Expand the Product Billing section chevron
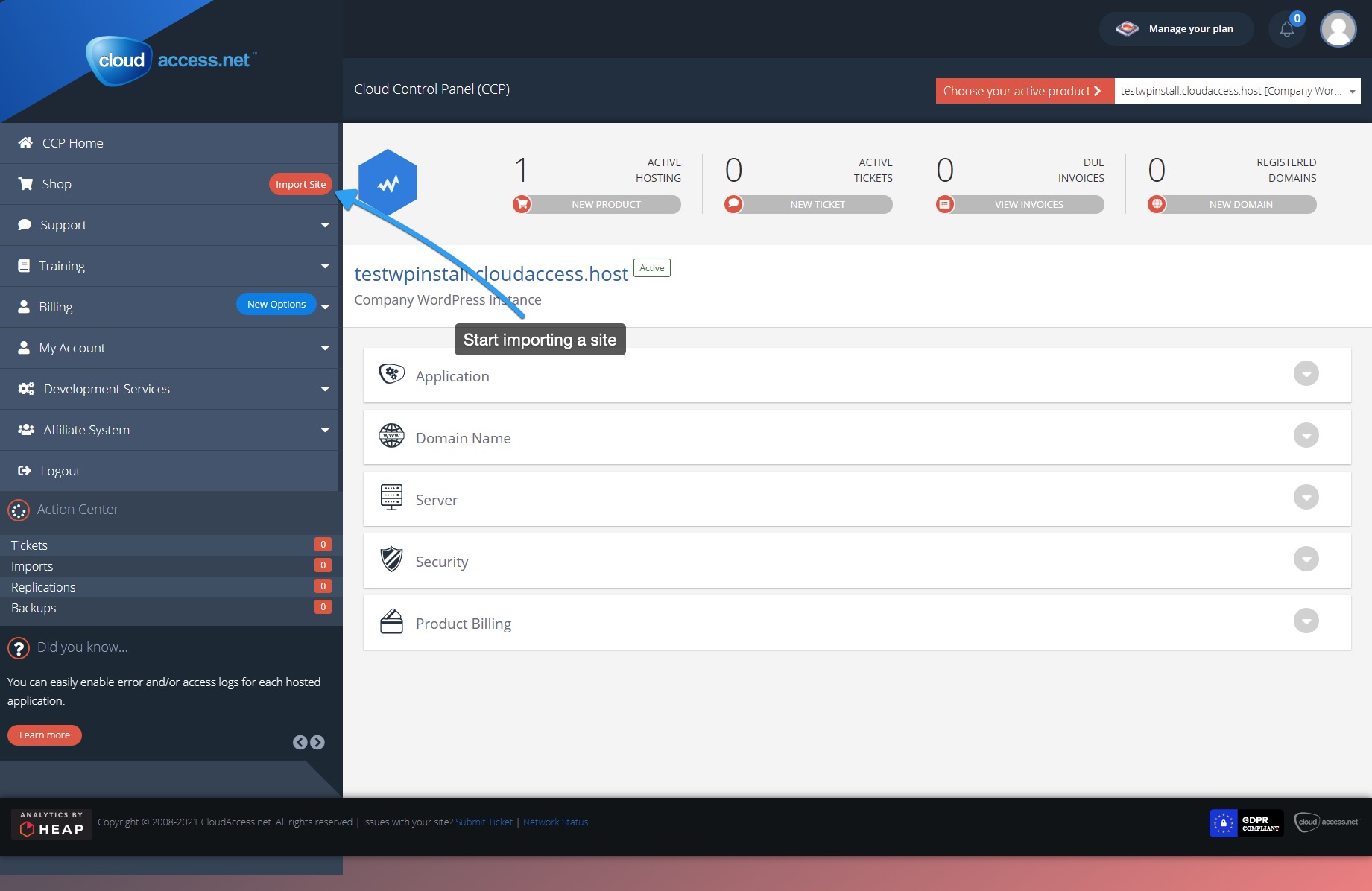Screen dimensions: 1372x891 pos(1306,621)
